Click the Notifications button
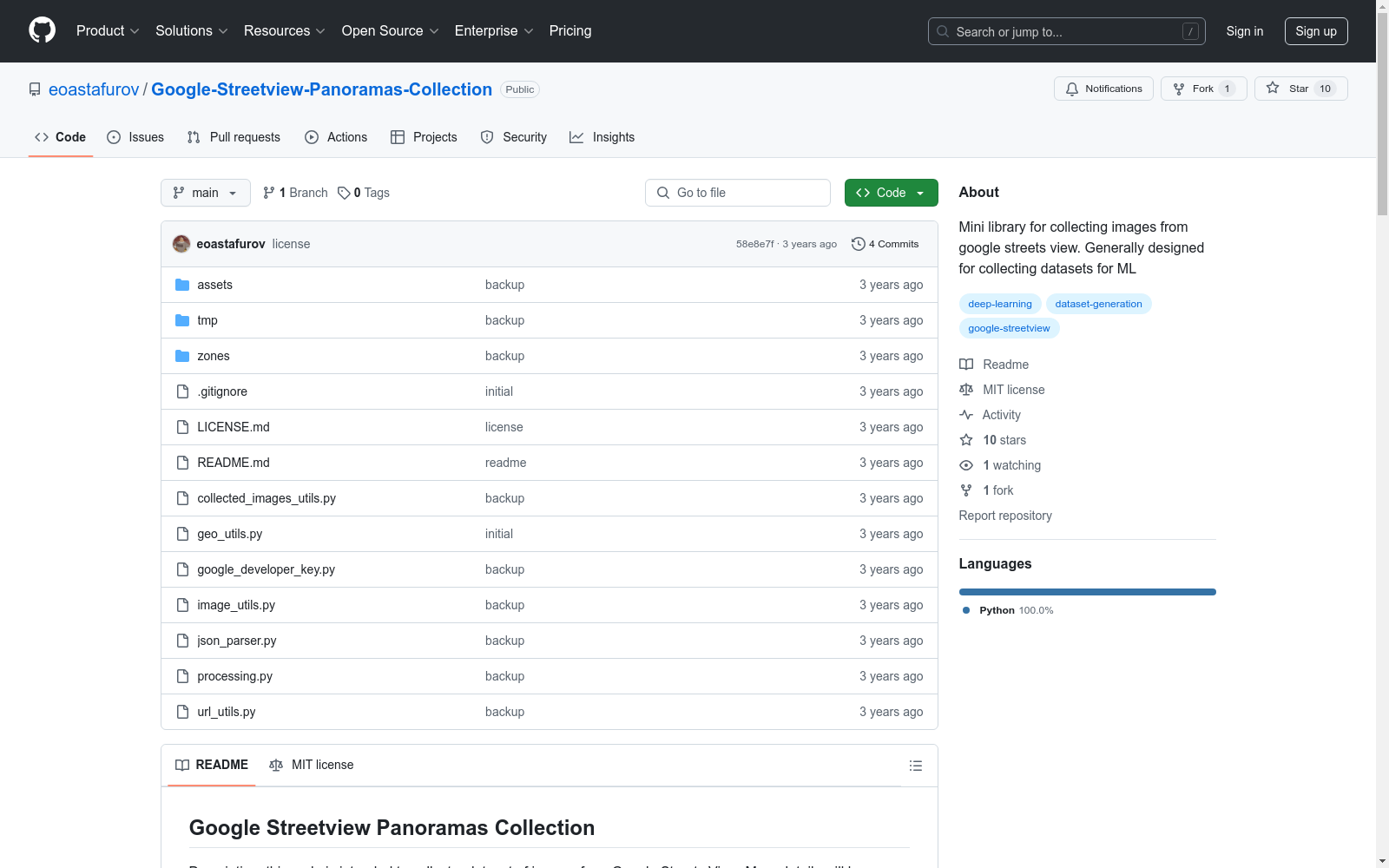1389x868 pixels. (x=1103, y=89)
